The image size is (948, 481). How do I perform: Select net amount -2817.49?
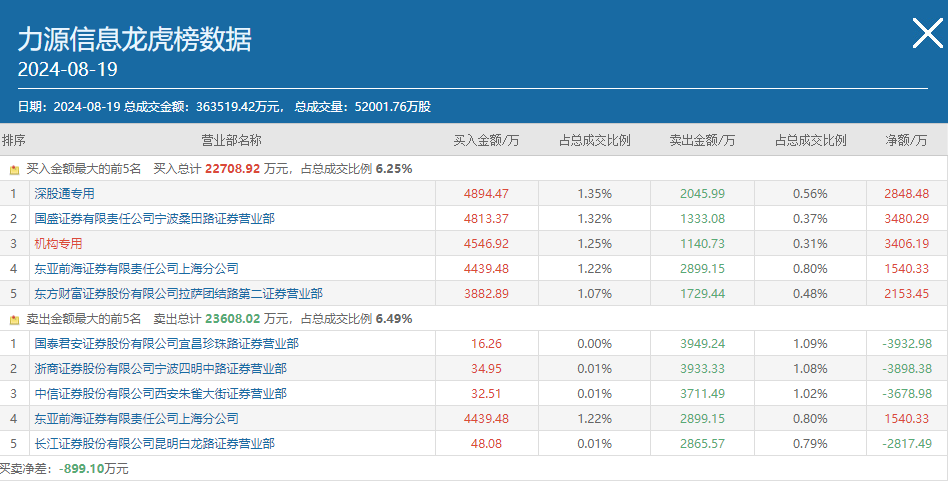(907, 444)
